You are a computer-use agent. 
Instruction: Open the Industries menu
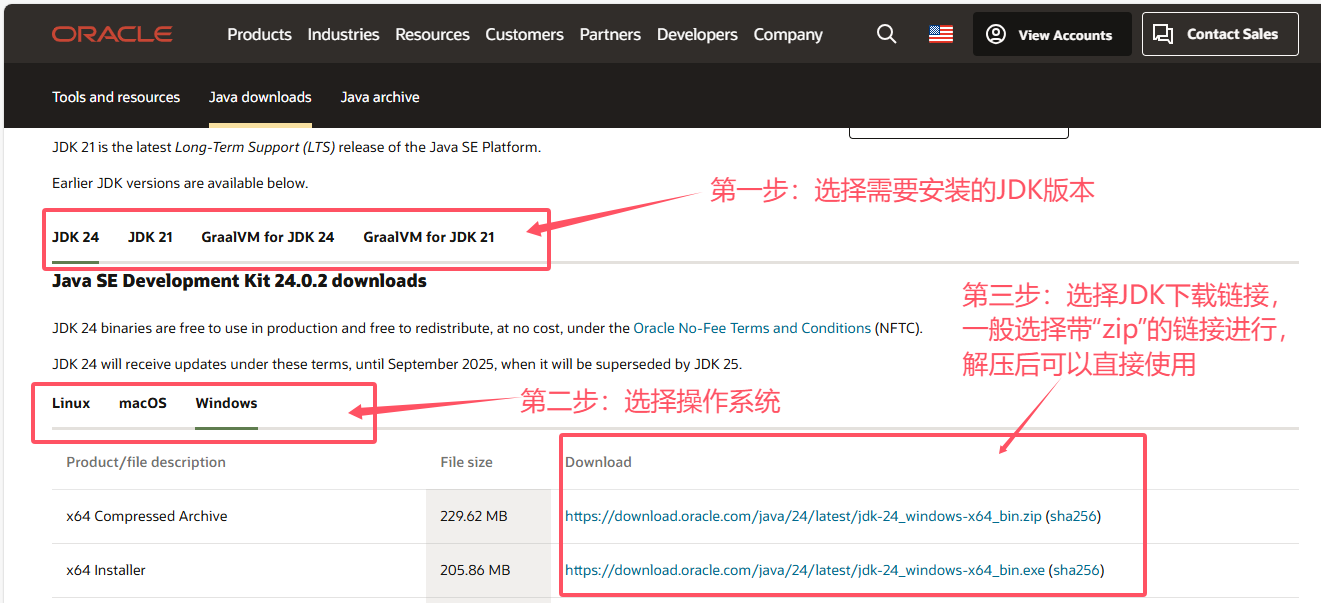(343, 34)
